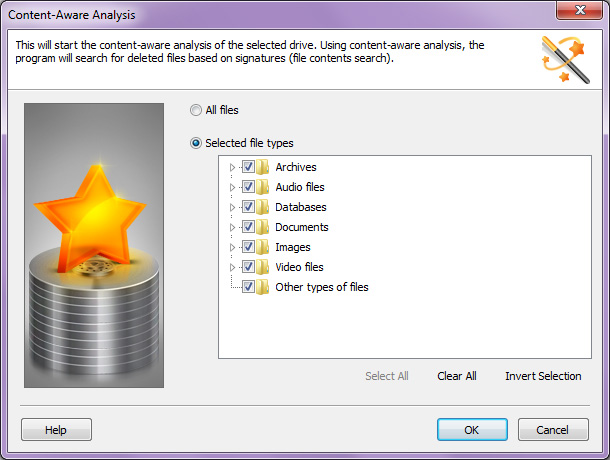Screen dimensions: 610x460
Task: Toggle the Audio files checkbox
Action: tap(248, 187)
